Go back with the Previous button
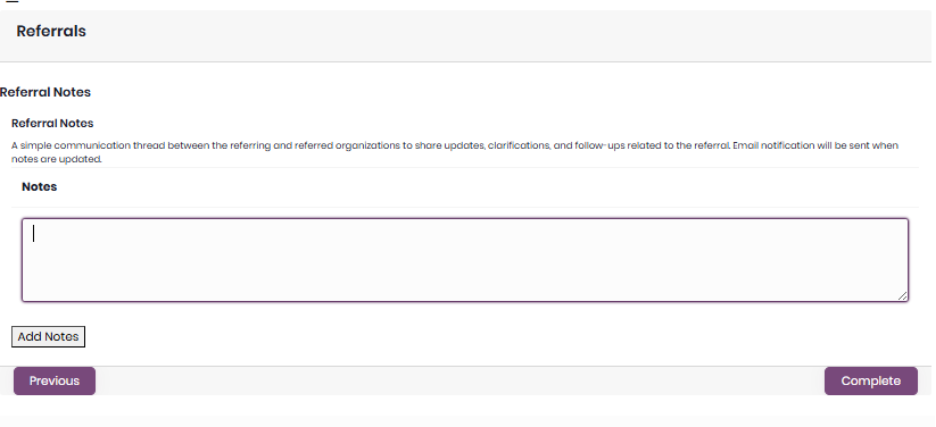Viewport: 936px width, 427px height. (54, 381)
